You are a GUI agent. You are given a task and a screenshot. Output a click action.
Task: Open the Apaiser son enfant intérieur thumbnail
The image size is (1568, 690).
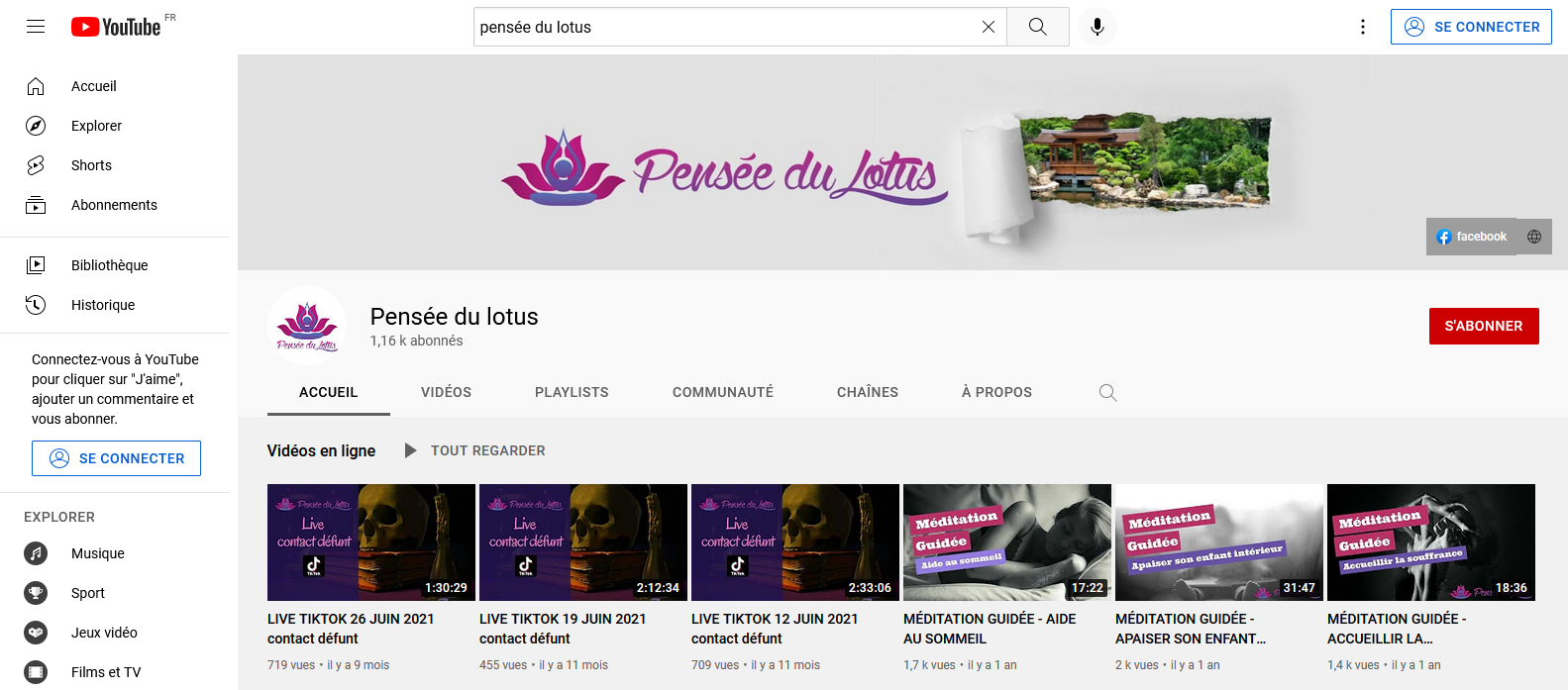tap(1219, 542)
